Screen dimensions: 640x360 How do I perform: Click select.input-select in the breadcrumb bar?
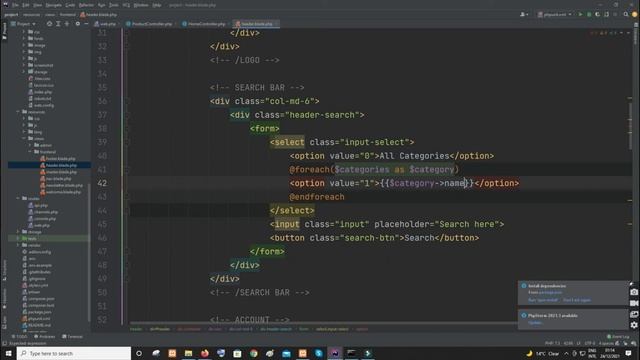(332, 329)
